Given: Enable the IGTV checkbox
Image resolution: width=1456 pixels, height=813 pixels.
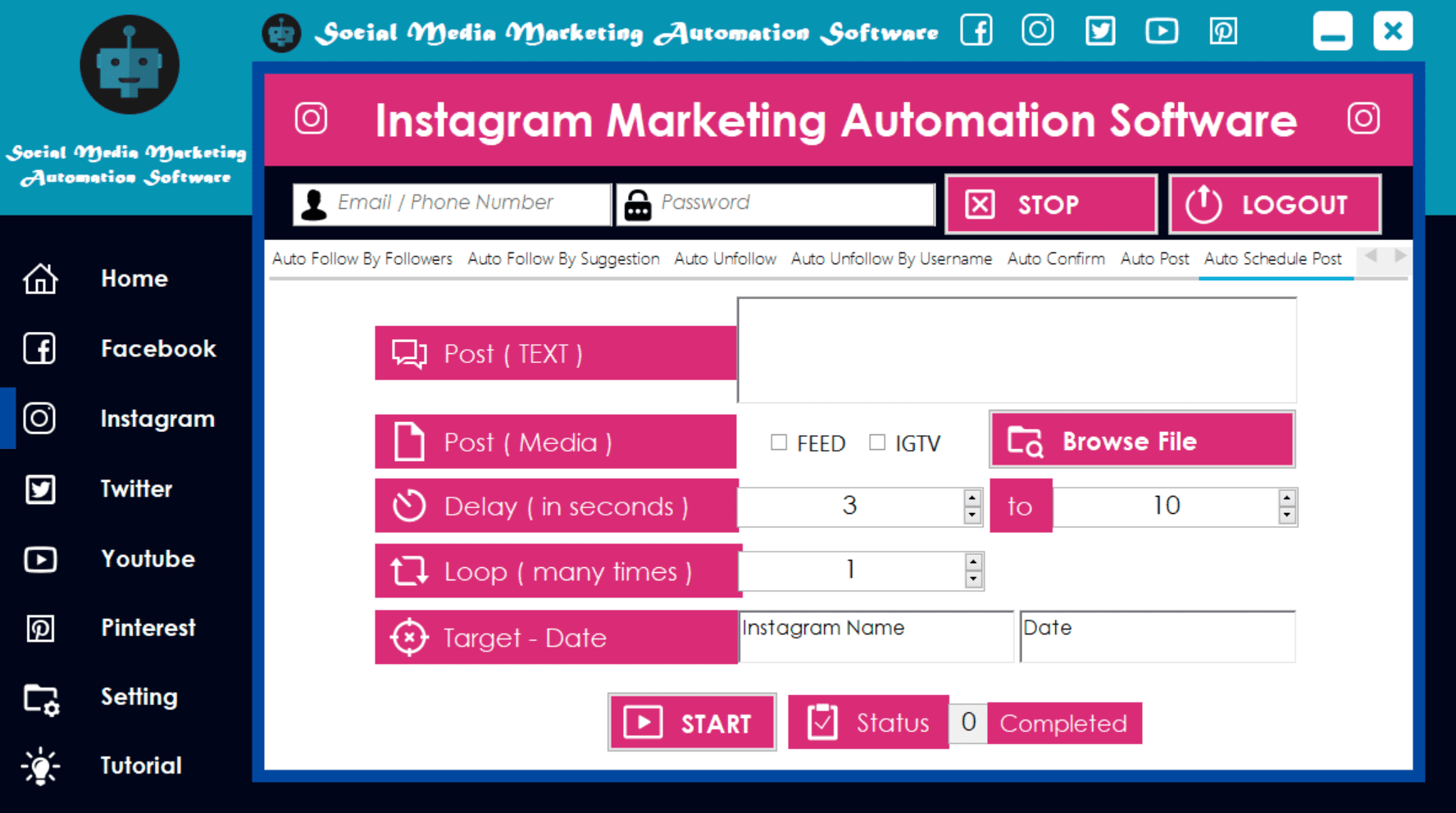Looking at the screenshot, I should (x=877, y=443).
